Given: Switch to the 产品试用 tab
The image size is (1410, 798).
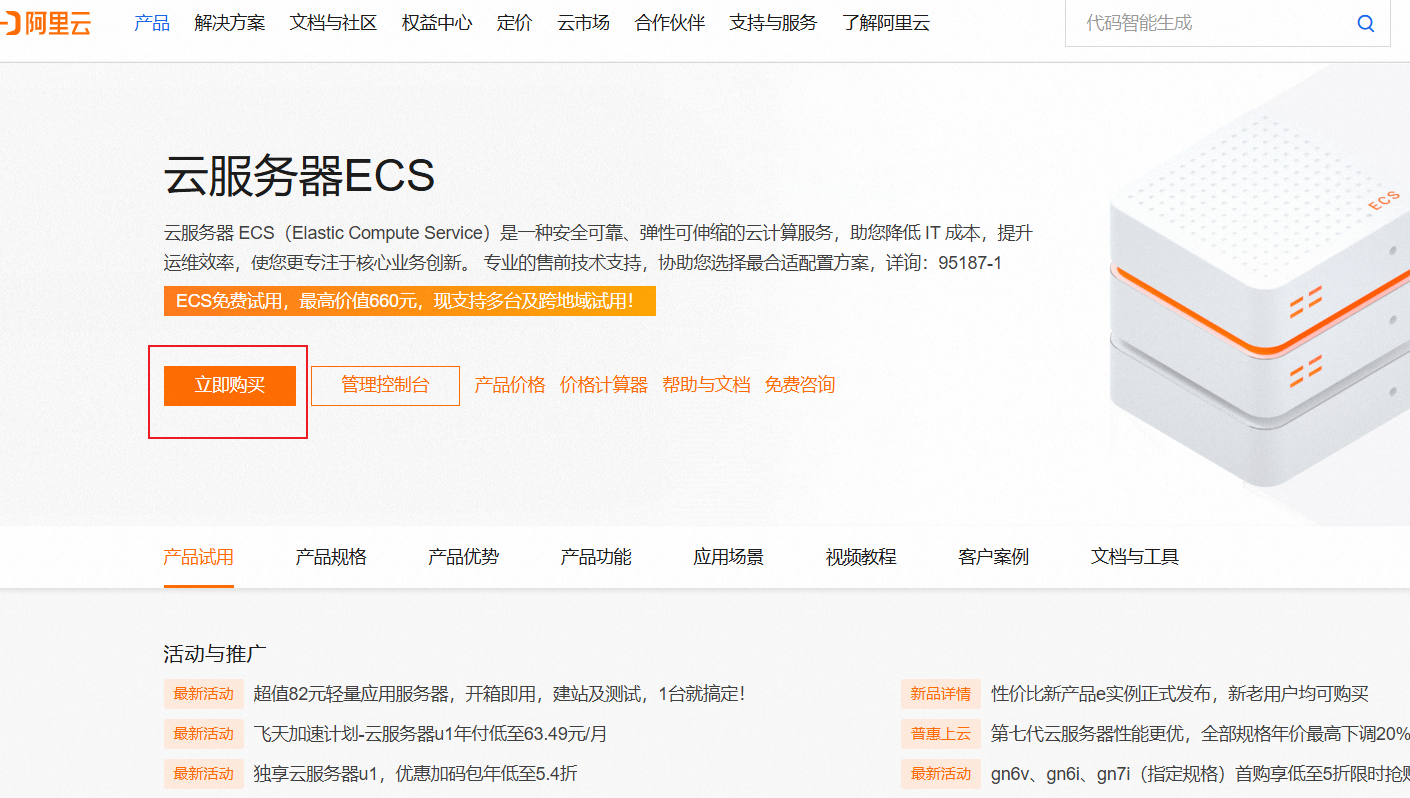Looking at the screenshot, I should (x=198, y=557).
